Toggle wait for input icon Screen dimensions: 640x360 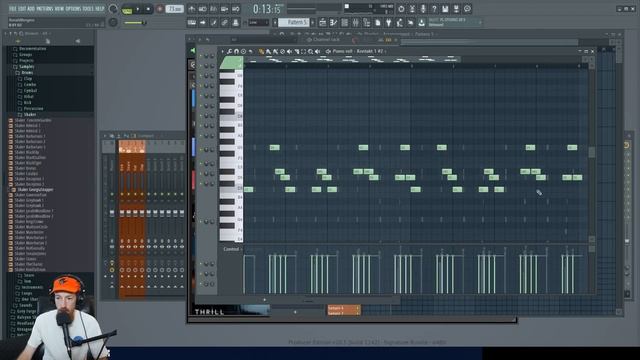[x=203, y=9]
